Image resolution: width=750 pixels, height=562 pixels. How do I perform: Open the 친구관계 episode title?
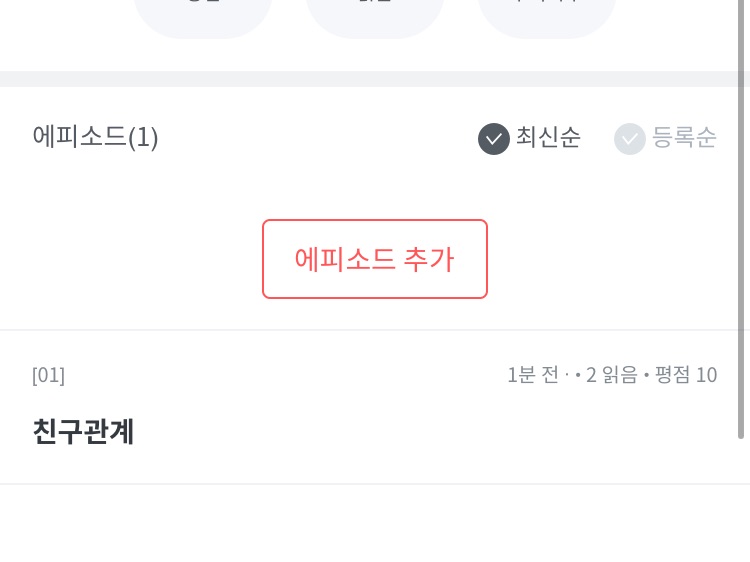(83, 431)
